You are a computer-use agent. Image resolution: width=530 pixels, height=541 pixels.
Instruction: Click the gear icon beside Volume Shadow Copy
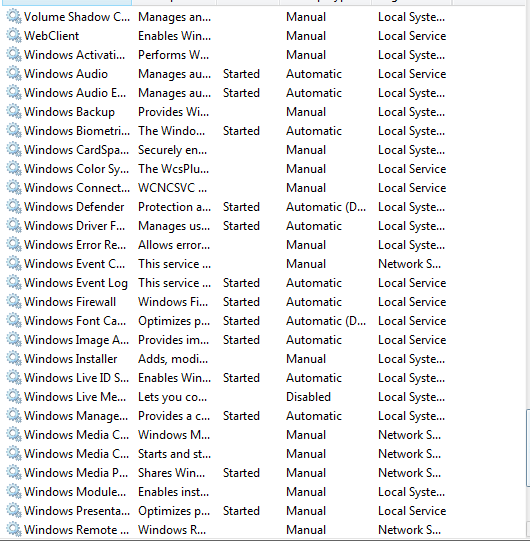[x=14, y=17]
